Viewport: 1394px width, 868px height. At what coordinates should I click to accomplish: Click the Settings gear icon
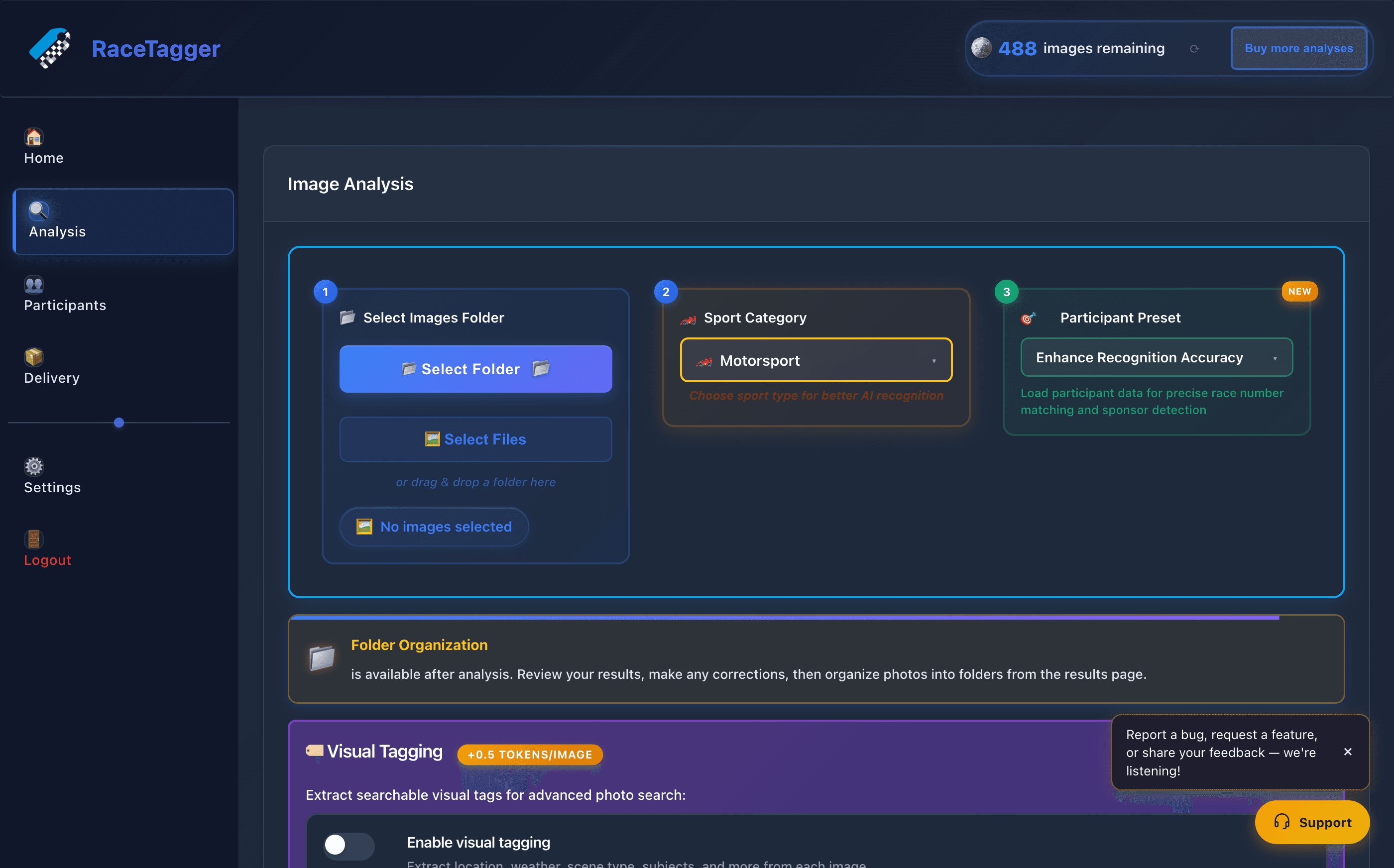click(x=34, y=466)
